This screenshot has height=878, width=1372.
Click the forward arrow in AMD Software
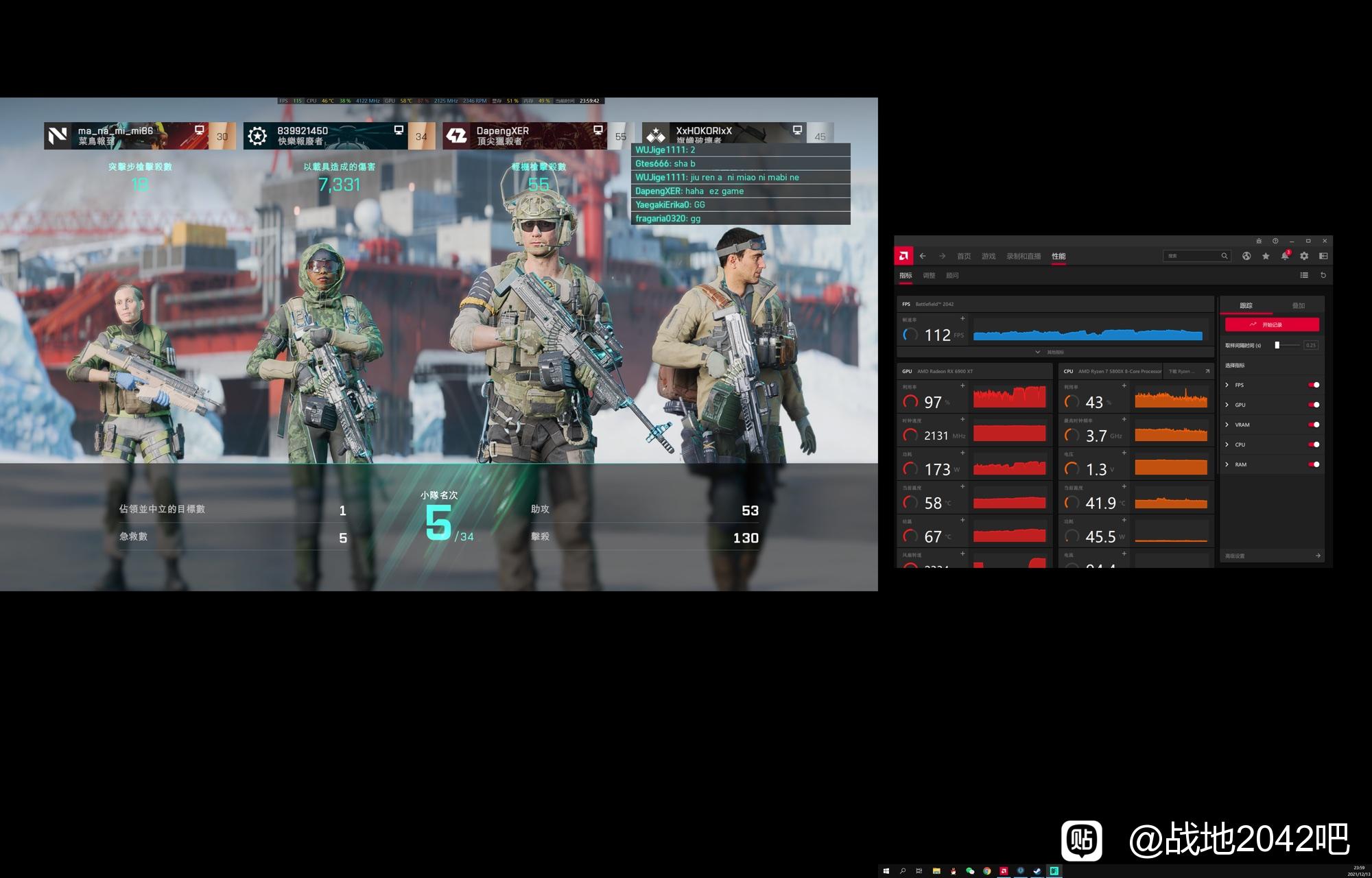(942, 256)
